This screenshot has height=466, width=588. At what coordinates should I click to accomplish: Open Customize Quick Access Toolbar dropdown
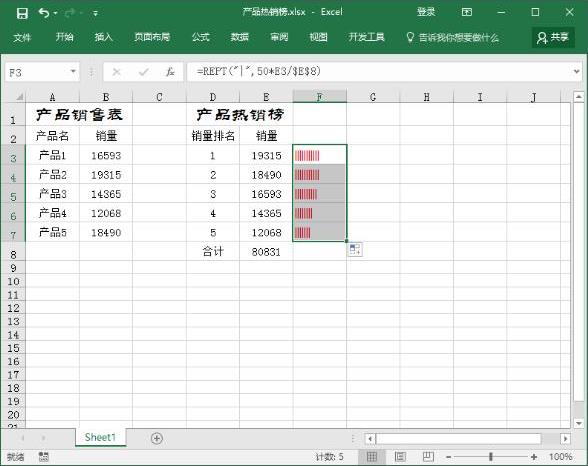(96, 13)
